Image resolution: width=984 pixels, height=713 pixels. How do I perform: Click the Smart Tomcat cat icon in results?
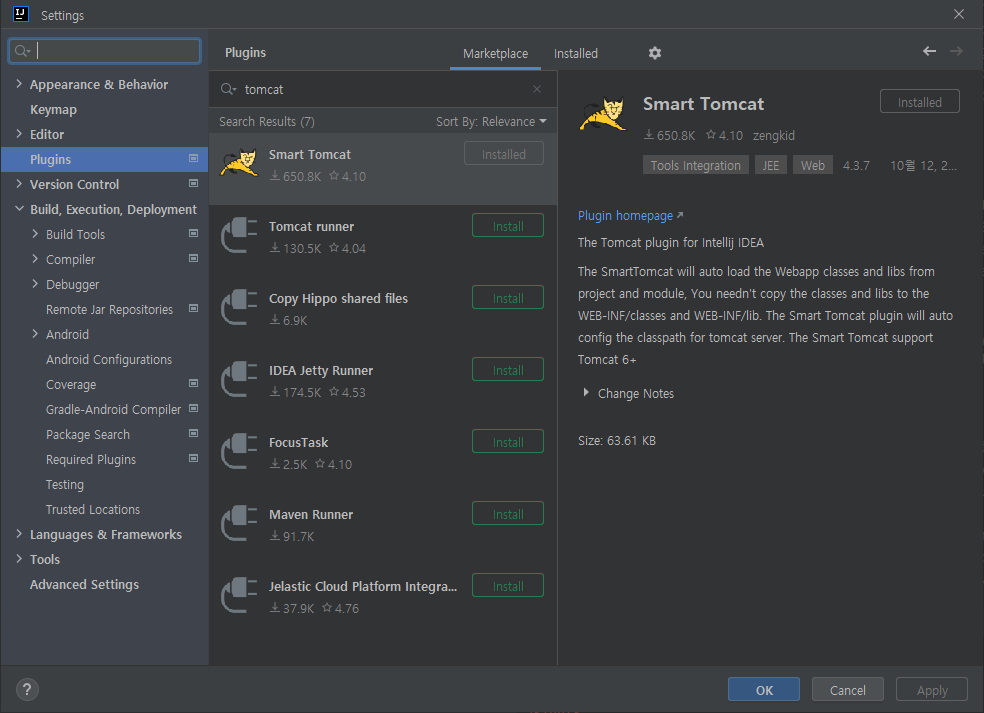click(239, 163)
